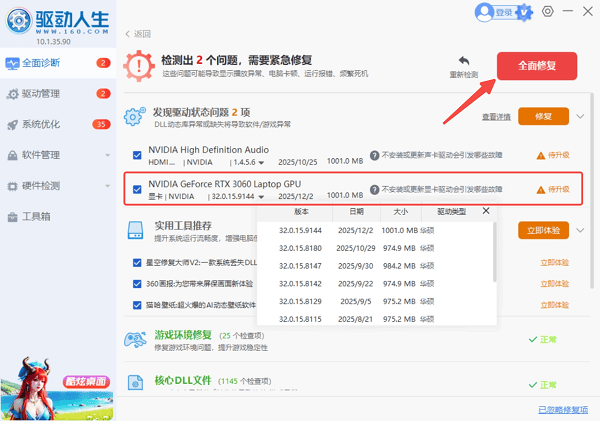The height and width of the screenshot is (421, 600).
Task: Click the 大小 column header
Action: tap(401, 212)
